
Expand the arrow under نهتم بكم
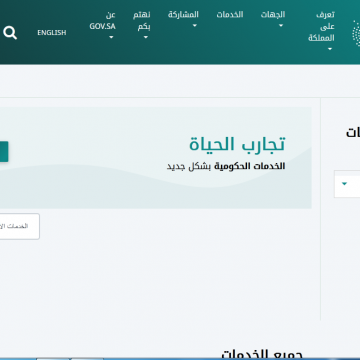146,37
